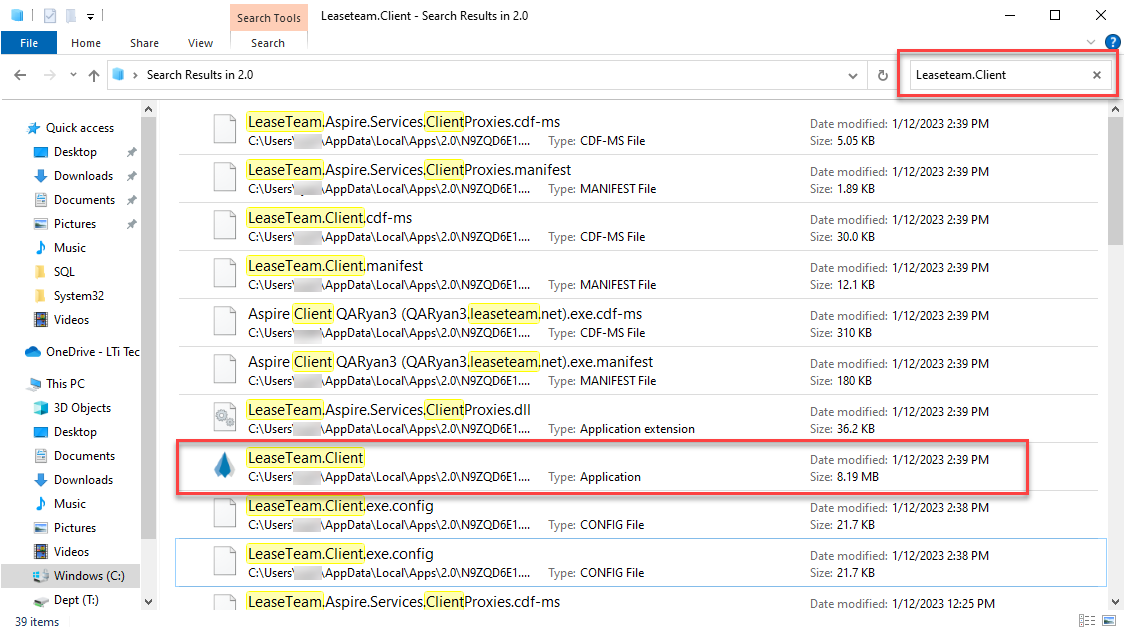Select Aspire Client QARyan3 exe.cdf-ms file
This screenshot has height=634, width=1125.
(638, 323)
